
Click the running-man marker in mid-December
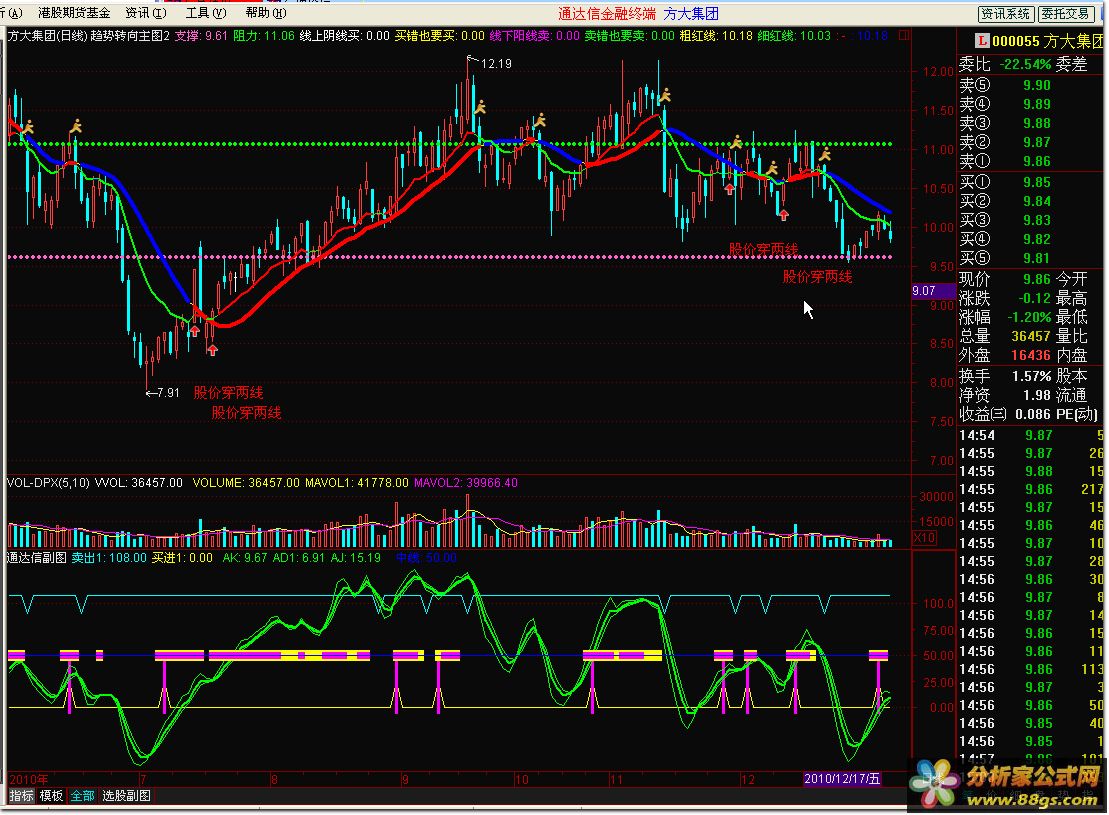(x=772, y=168)
